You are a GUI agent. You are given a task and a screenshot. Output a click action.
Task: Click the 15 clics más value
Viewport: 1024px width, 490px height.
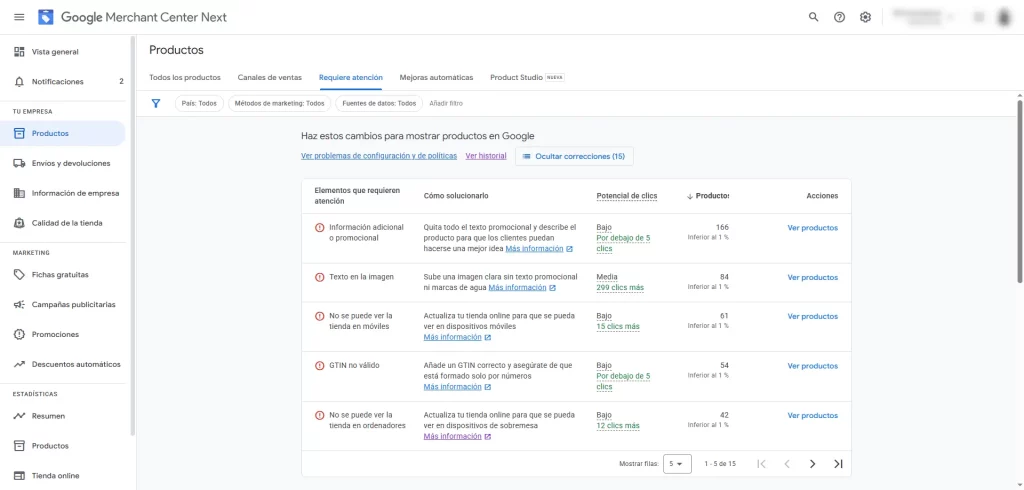(x=618, y=327)
